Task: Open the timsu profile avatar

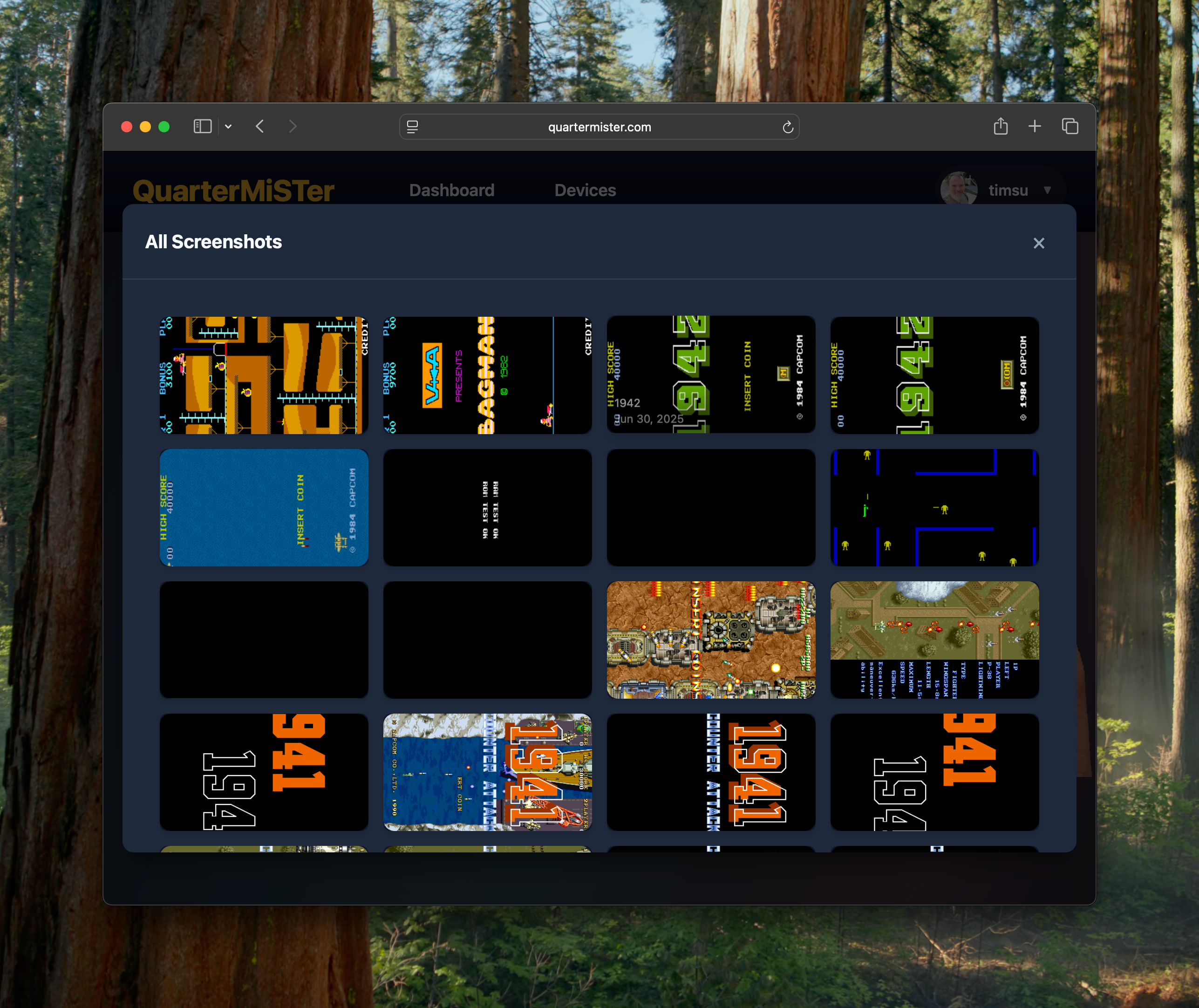Action: (x=958, y=189)
